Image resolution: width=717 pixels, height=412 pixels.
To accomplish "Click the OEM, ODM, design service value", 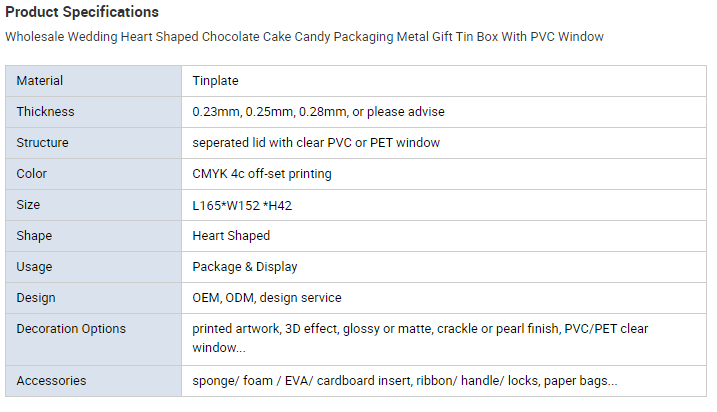I will pyautogui.click(x=267, y=298).
